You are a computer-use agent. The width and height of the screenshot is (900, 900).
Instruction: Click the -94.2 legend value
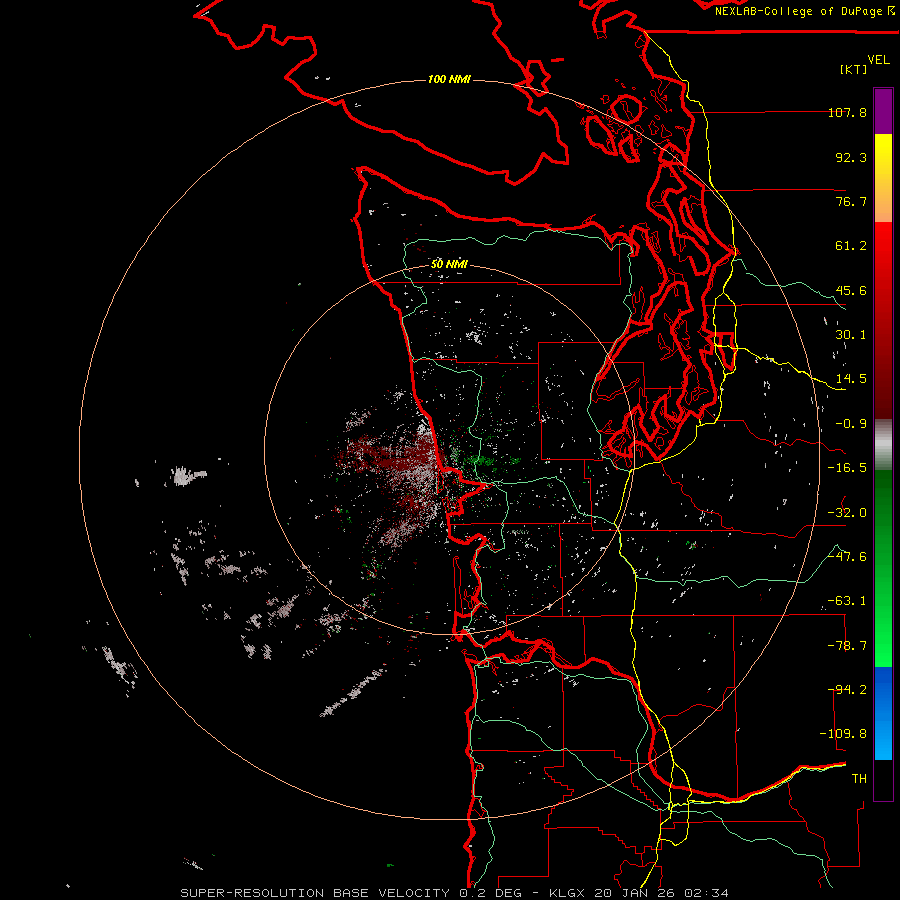[847, 690]
